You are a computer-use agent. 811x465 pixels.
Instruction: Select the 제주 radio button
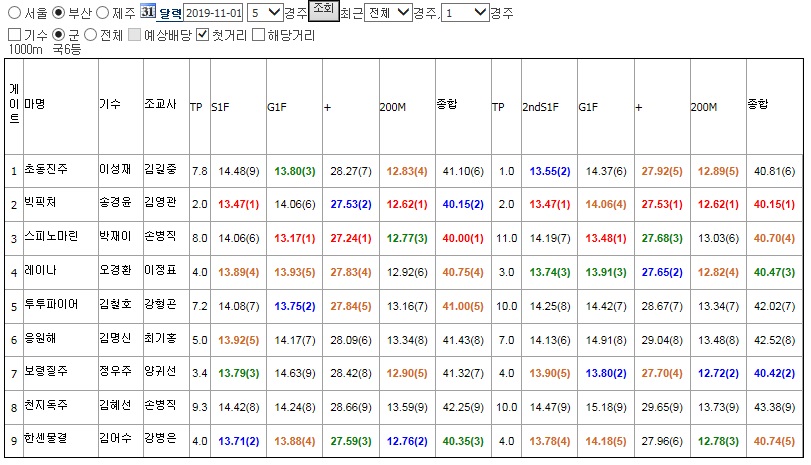tap(103, 12)
